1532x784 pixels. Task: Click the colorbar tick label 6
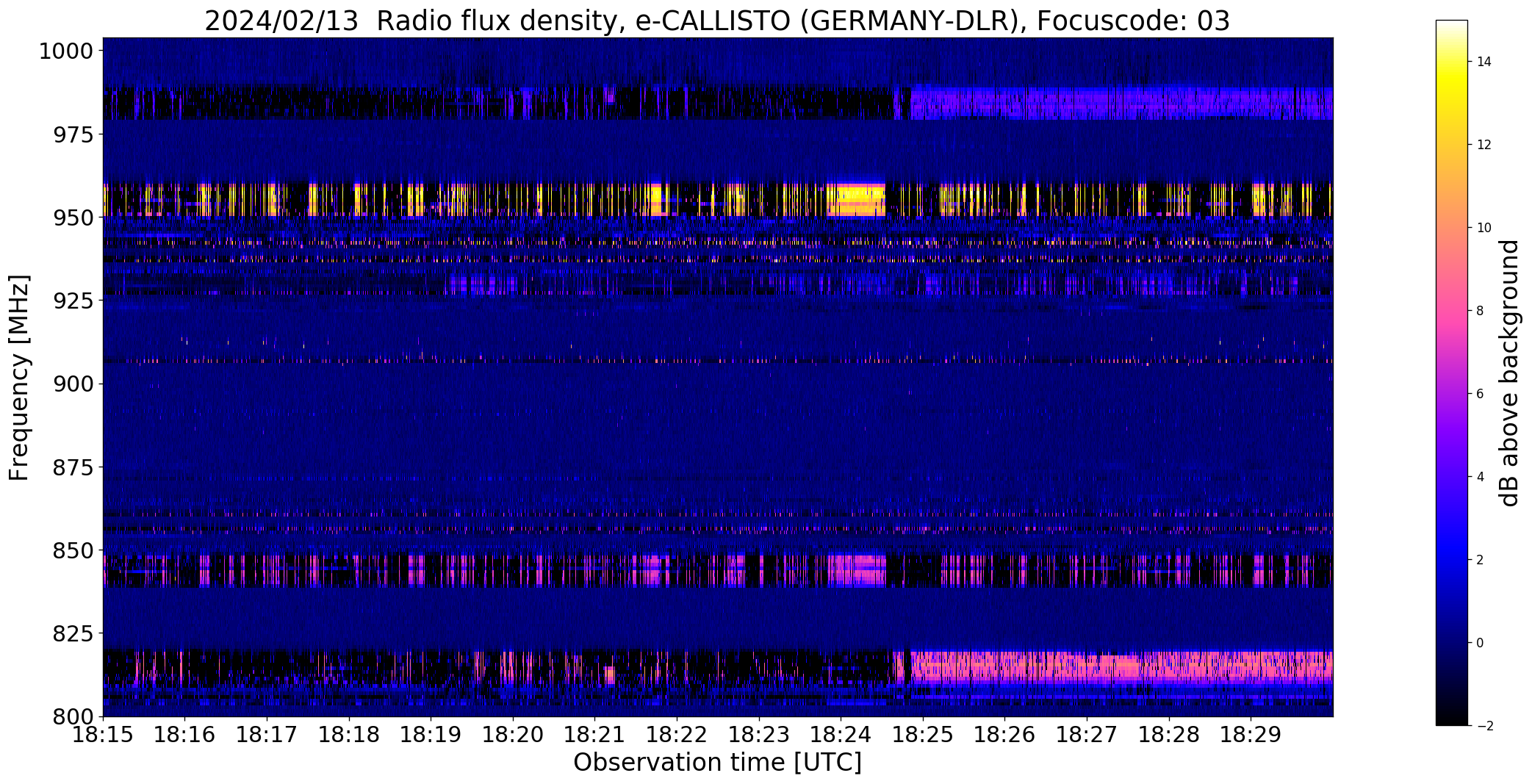1481,394
